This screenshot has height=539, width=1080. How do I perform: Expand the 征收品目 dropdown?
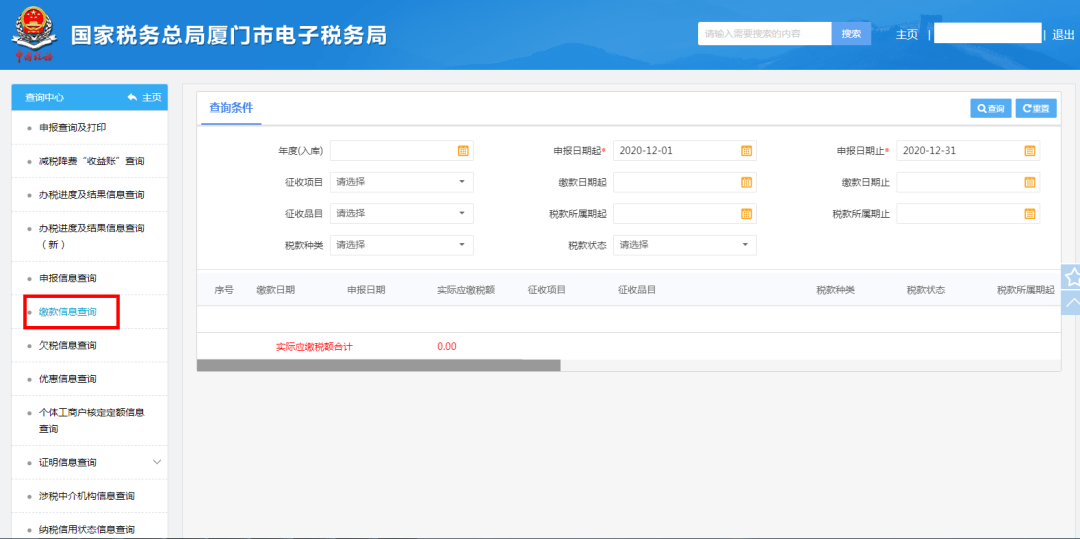click(x=461, y=213)
